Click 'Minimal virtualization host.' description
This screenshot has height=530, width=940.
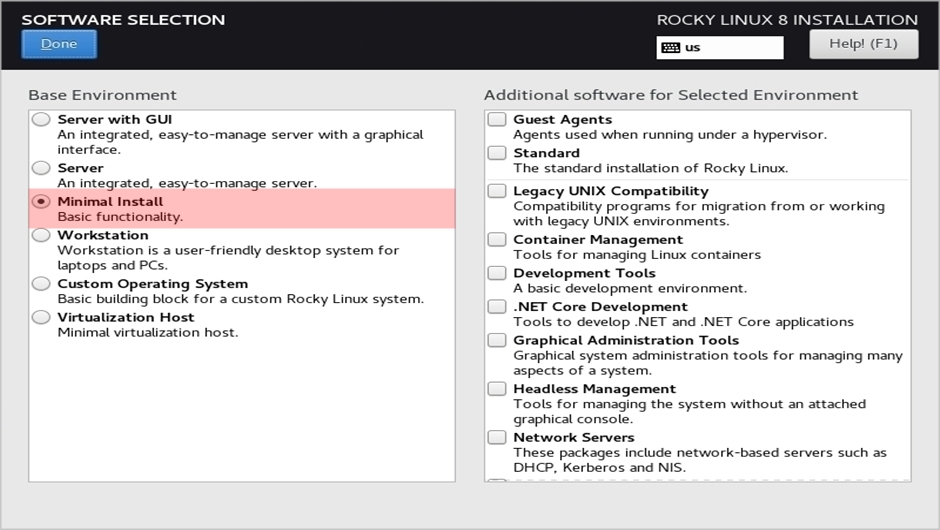point(147,333)
